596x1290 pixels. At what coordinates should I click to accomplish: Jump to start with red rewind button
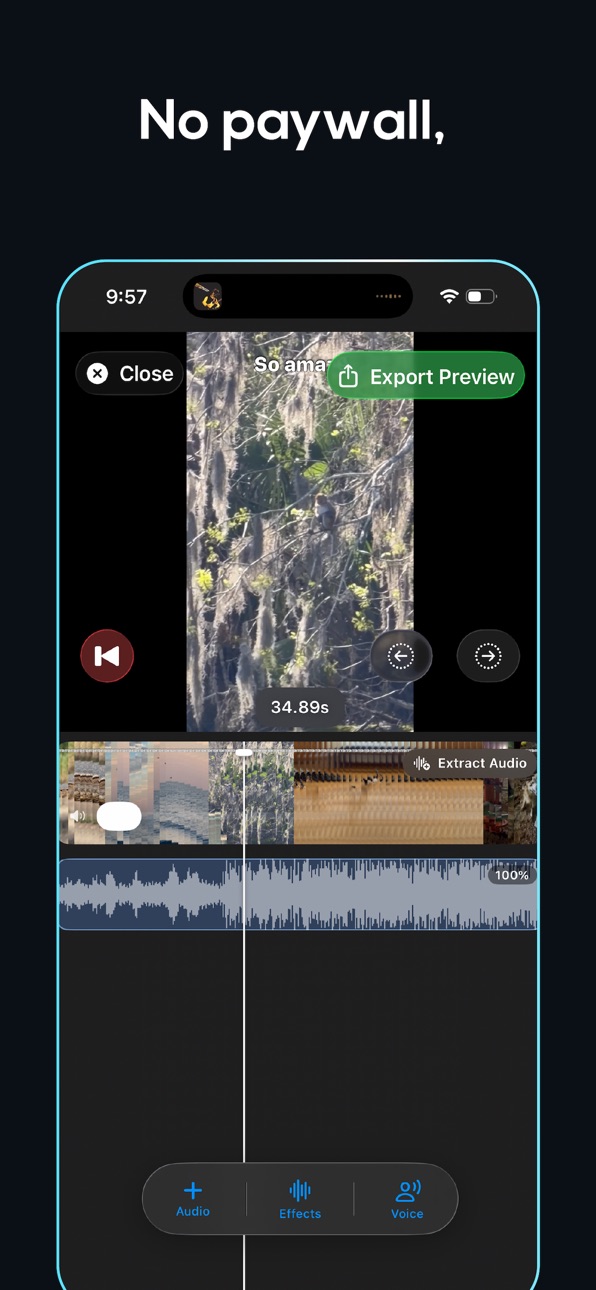click(107, 656)
